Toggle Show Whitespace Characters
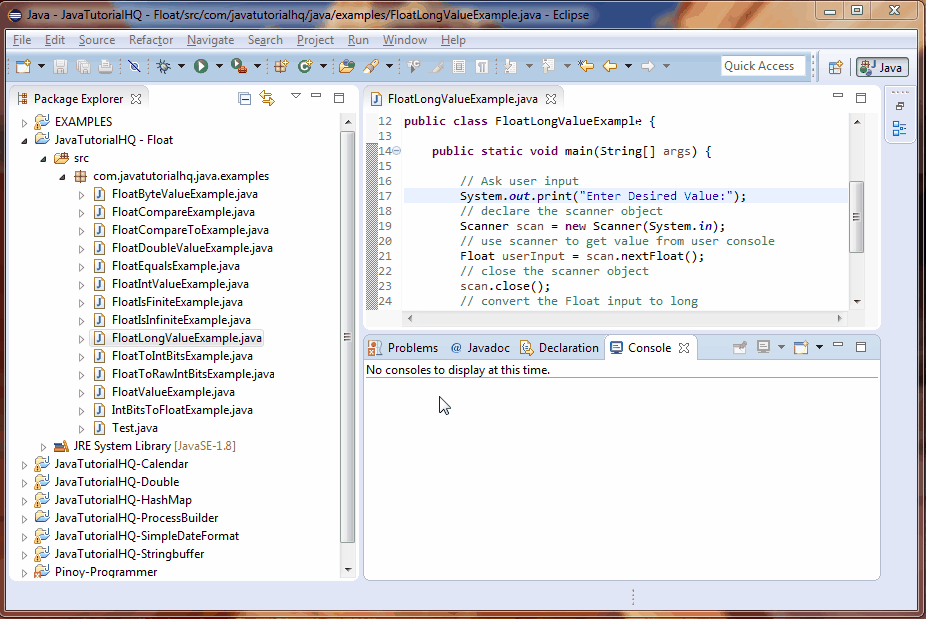Screen dimensions: 926x619 click(x=482, y=66)
